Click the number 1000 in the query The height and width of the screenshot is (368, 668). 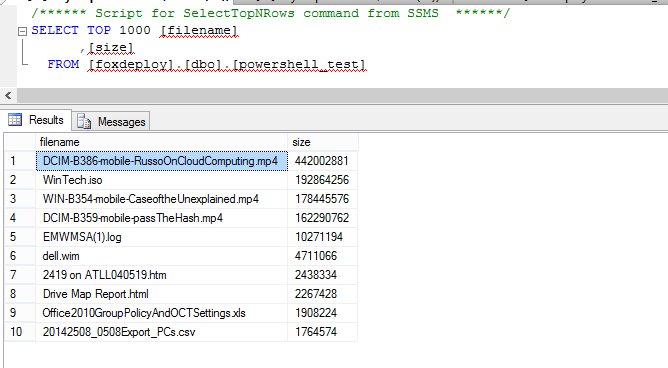(x=135, y=30)
